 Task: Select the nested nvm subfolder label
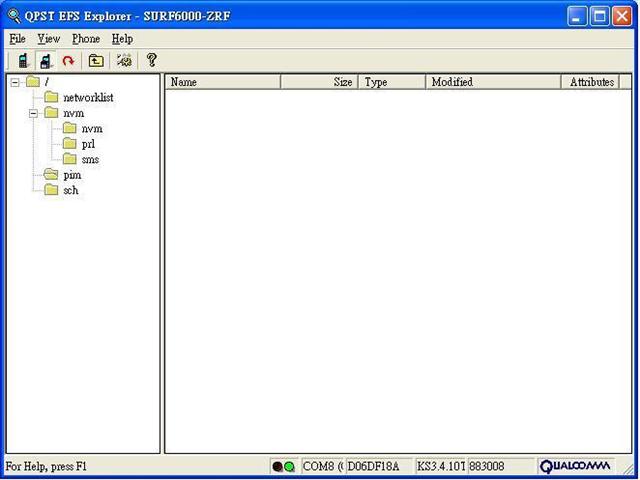click(x=92, y=129)
